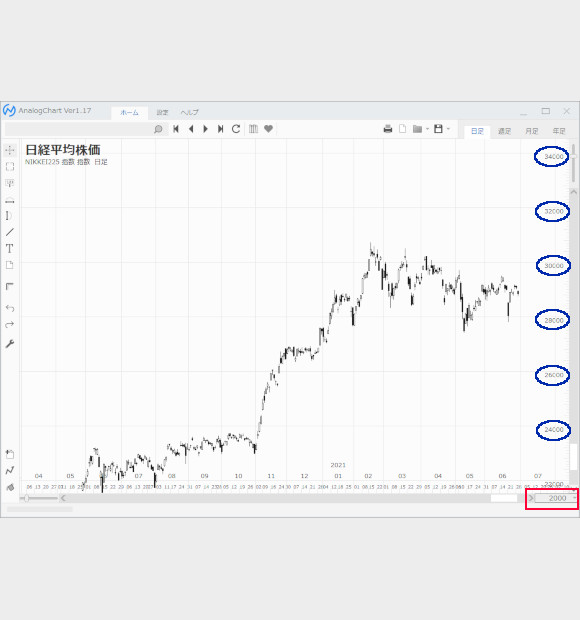Switch to daily 日足 timeframe
580x620 pixels.
click(x=477, y=131)
